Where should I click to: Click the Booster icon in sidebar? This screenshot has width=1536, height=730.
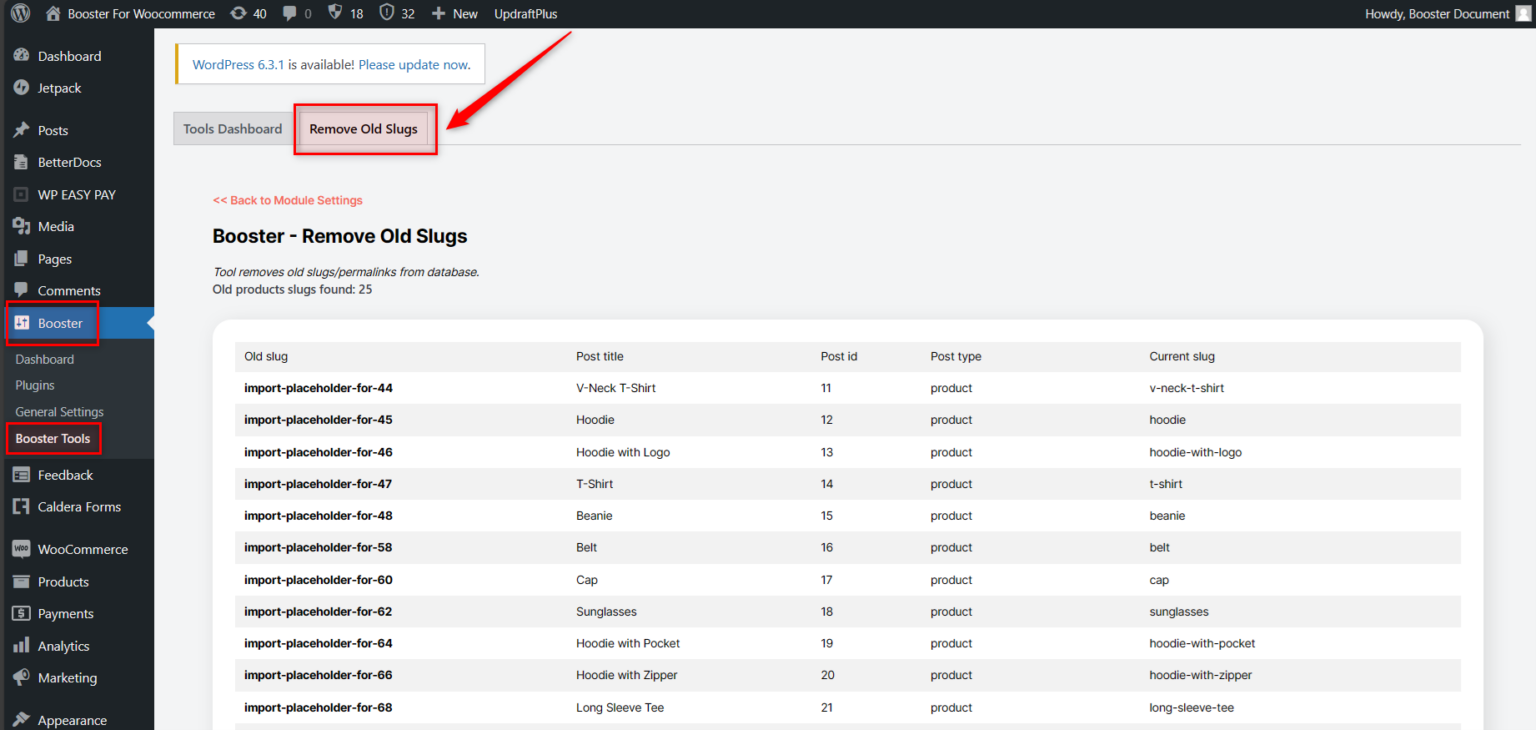pyautogui.click(x=22, y=323)
